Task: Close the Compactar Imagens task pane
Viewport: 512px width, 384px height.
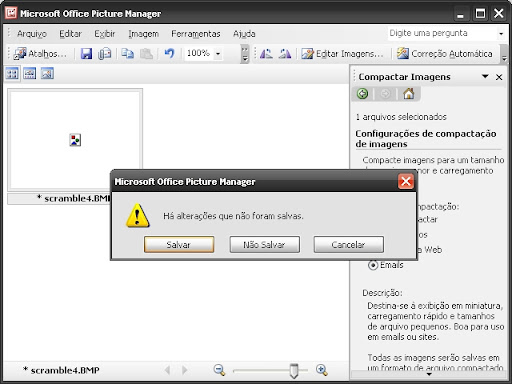Action: click(499, 77)
